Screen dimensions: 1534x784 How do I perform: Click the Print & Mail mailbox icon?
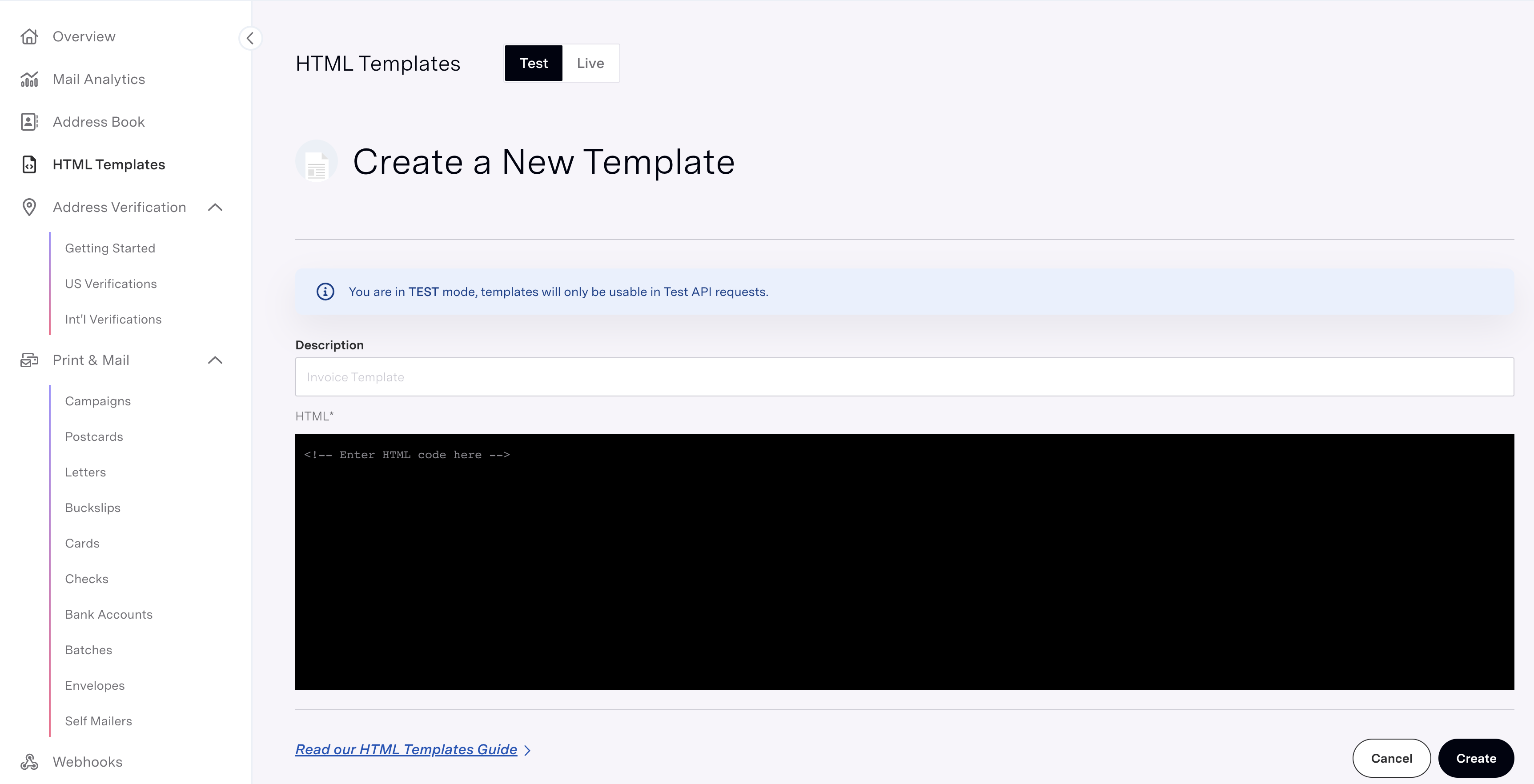[x=29, y=360]
